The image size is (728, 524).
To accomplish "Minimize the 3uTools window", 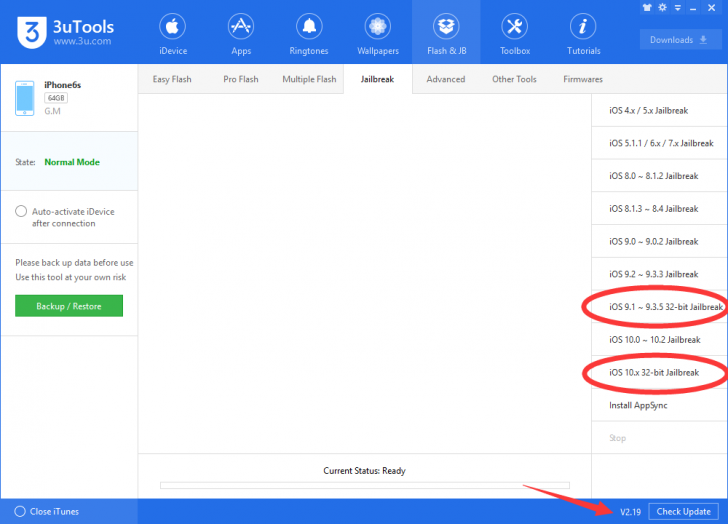I will [x=693, y=8].
